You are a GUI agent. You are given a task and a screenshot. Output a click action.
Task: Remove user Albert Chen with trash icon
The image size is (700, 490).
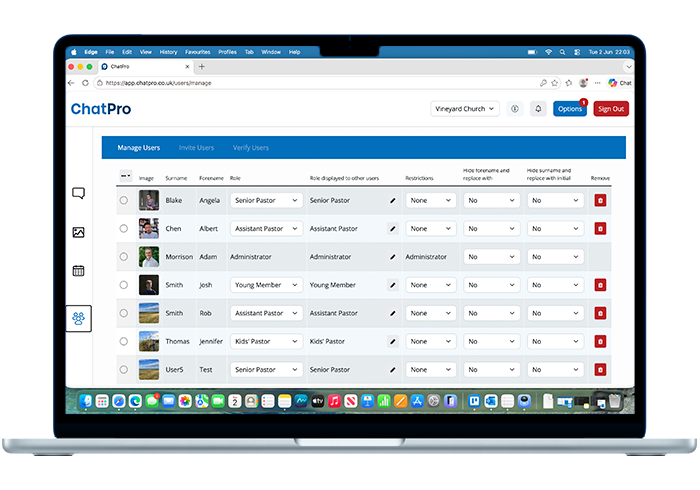600,228
